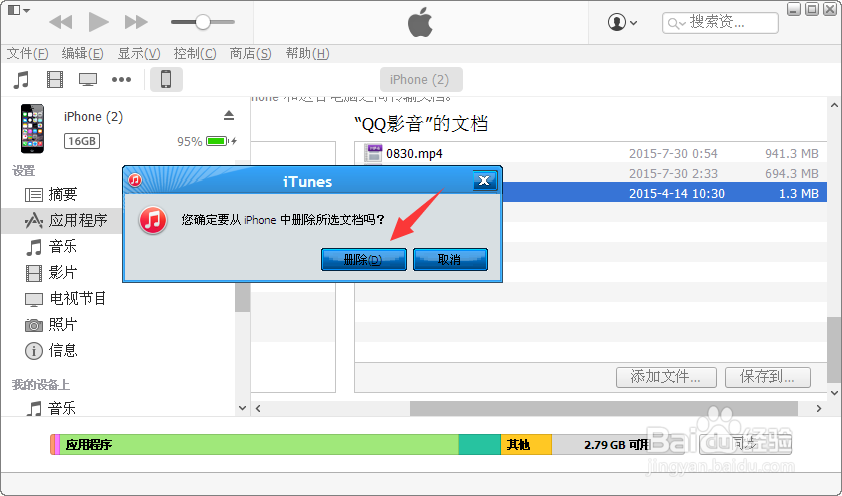Image resolution: width=842 pixels, height=496 pixels.
Task: Click the iPhone device thumbnail
Action: tap(32, 129)
